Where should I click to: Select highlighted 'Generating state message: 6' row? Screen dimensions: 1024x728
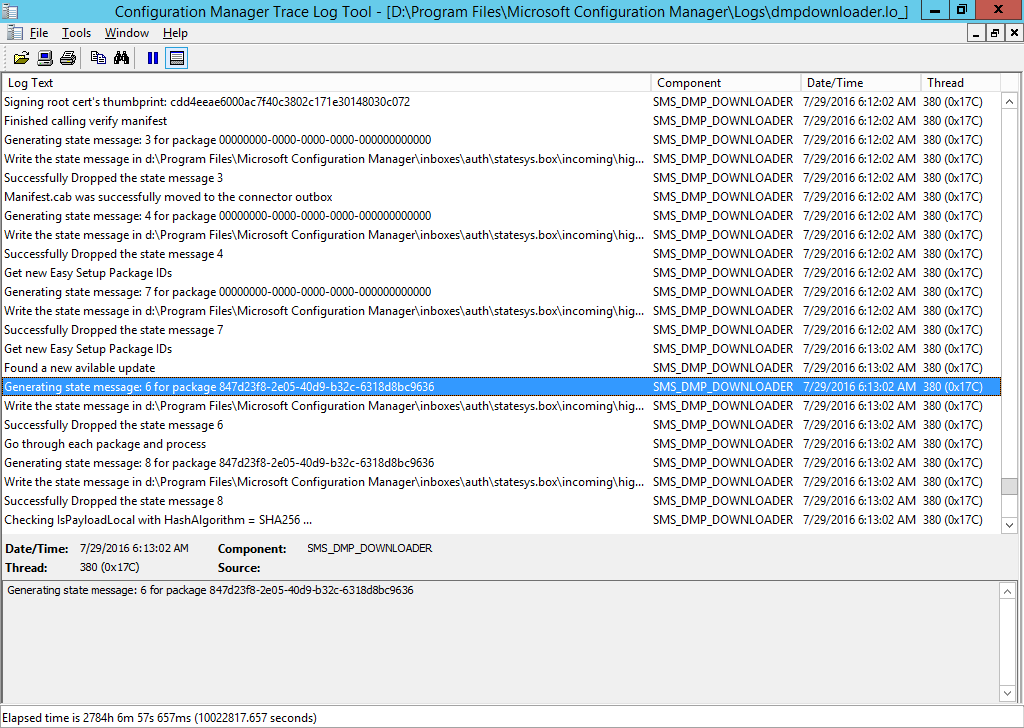(x=501, y=387)
